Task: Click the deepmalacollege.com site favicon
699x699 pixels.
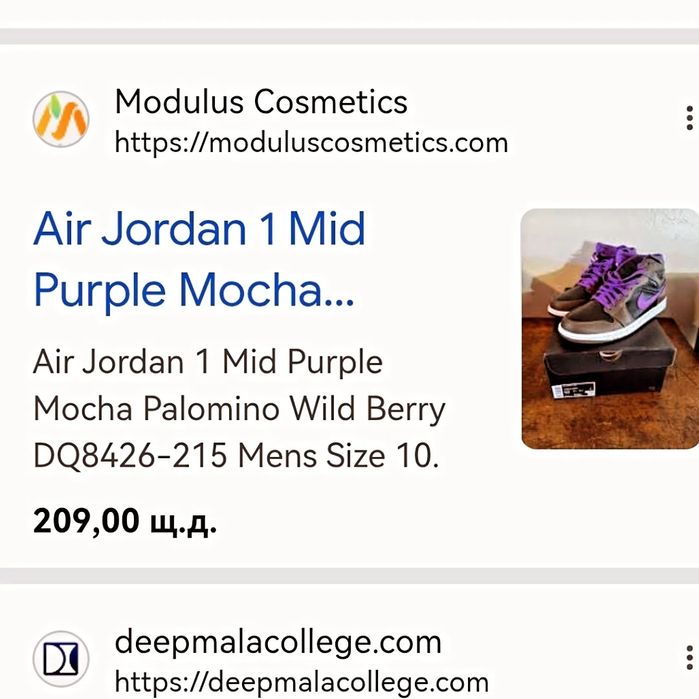Action: click(x=61, y=659)
